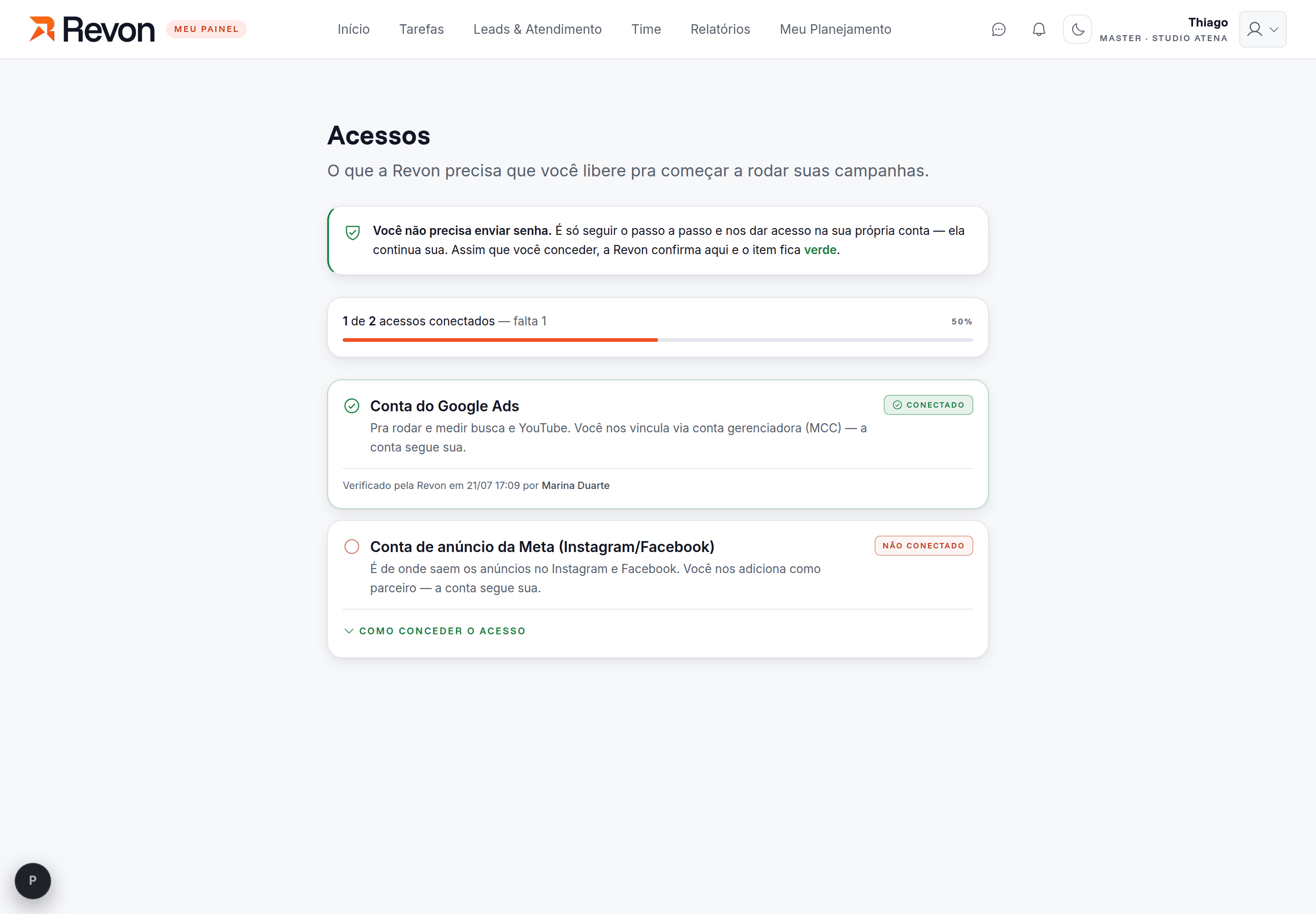Open Leads & Atendimento menu item
Image resolution: width=1316 pixels, height=914 pixels.
537,29
